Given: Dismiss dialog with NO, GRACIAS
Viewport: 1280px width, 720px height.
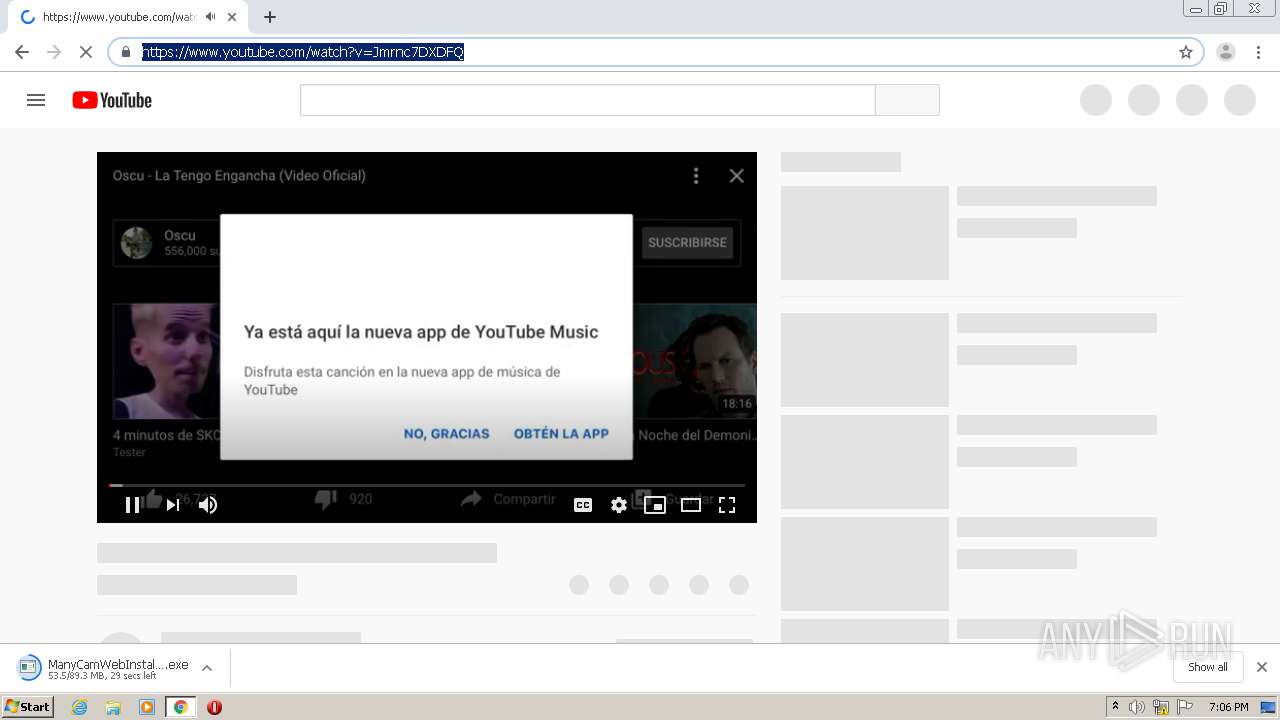Looking at the screenshot, I should [446, 434].
